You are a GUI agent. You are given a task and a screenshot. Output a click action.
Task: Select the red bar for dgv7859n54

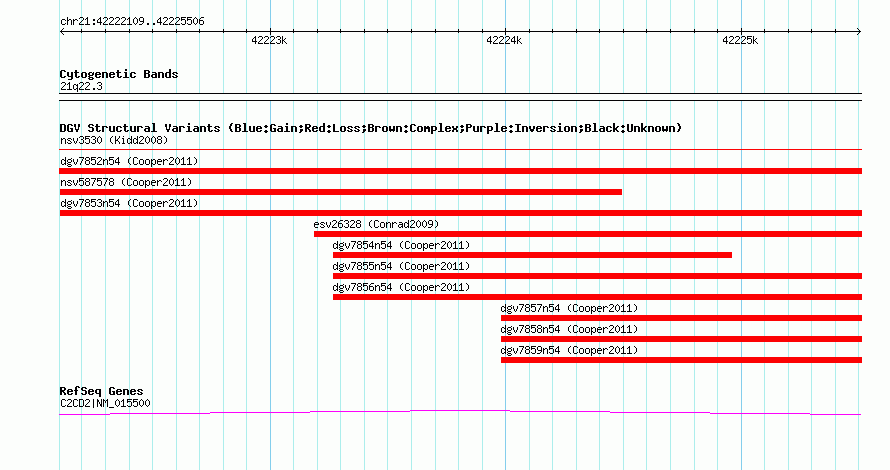[x=681, y=360]
